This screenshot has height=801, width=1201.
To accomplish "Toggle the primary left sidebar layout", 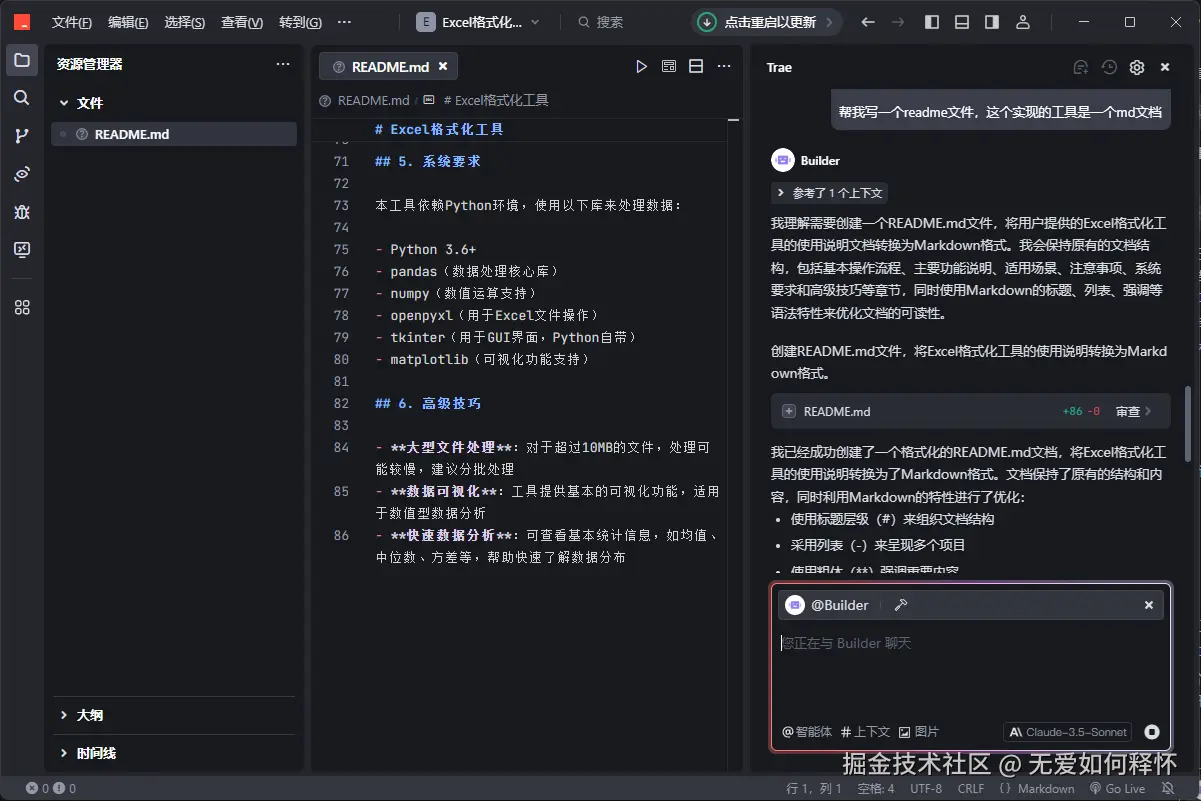I will pyautogui.click(x=932, y=22).
